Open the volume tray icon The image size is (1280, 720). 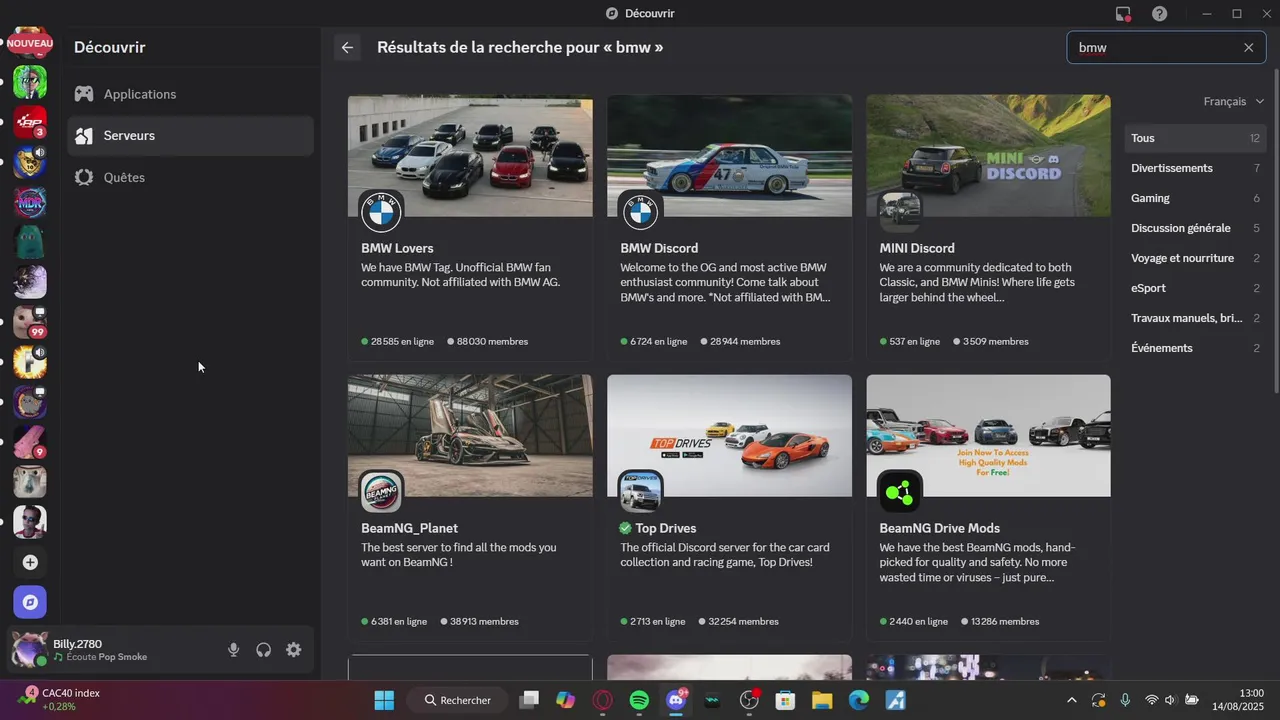(1170, 700)
